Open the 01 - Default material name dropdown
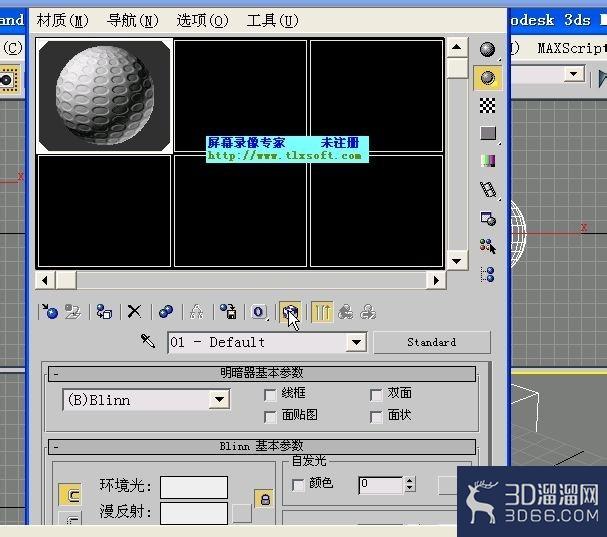The image size is (607, 537). click(356, 342)
